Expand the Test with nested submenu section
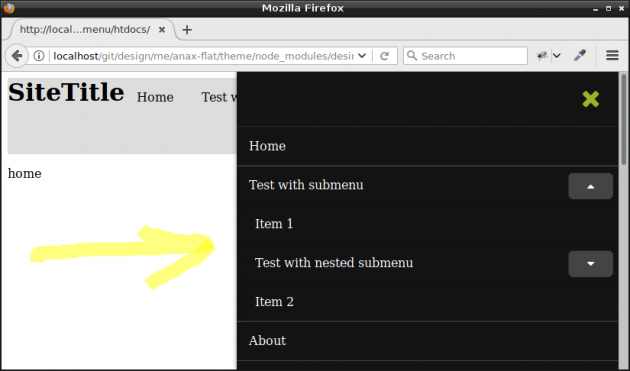Screen dimensions: 630x371 pos(591,264)
